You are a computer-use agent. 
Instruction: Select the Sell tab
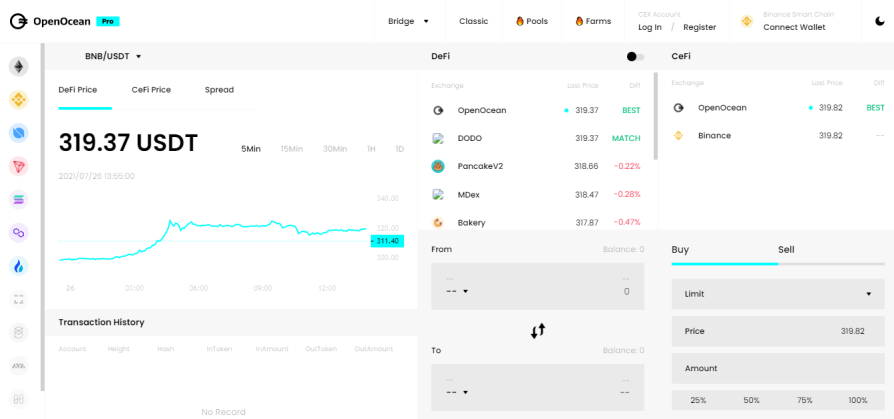[786, 250]
